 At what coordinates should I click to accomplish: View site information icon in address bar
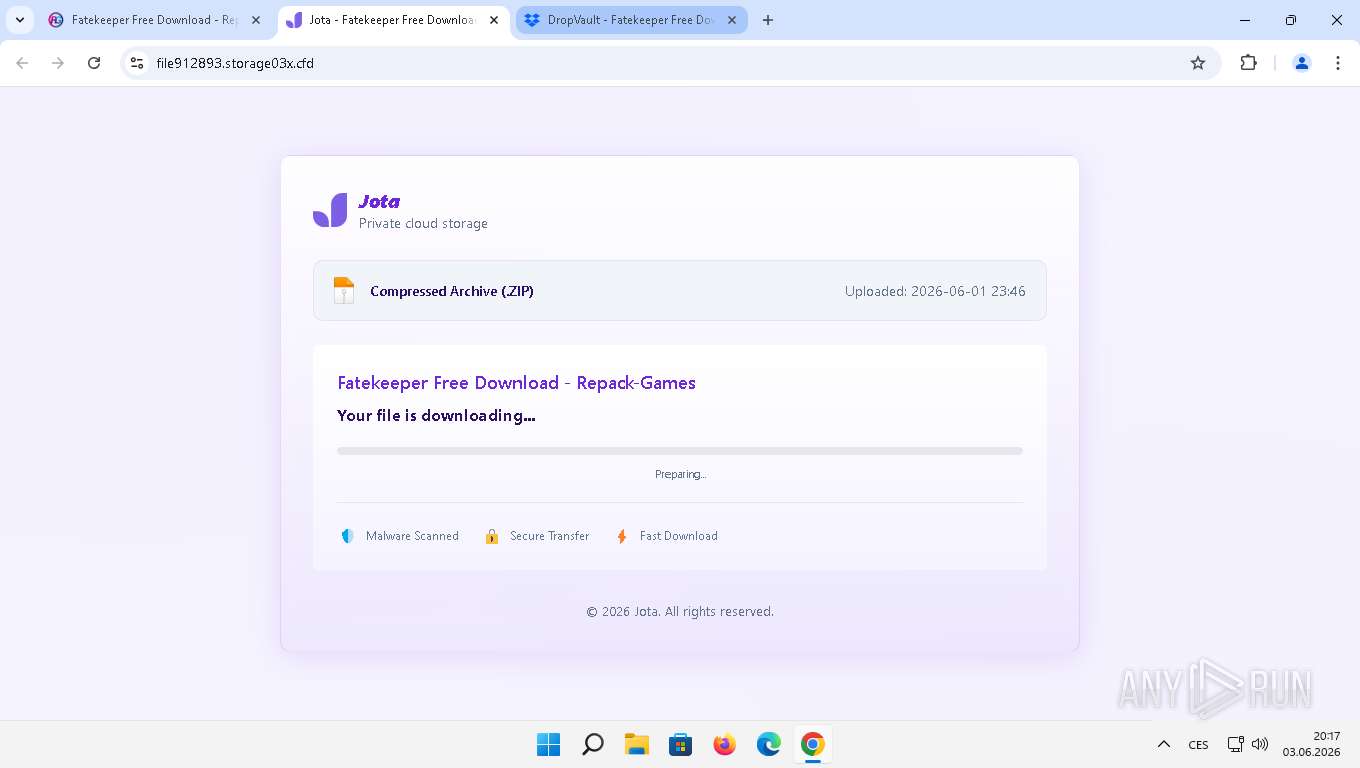(137, 63)
